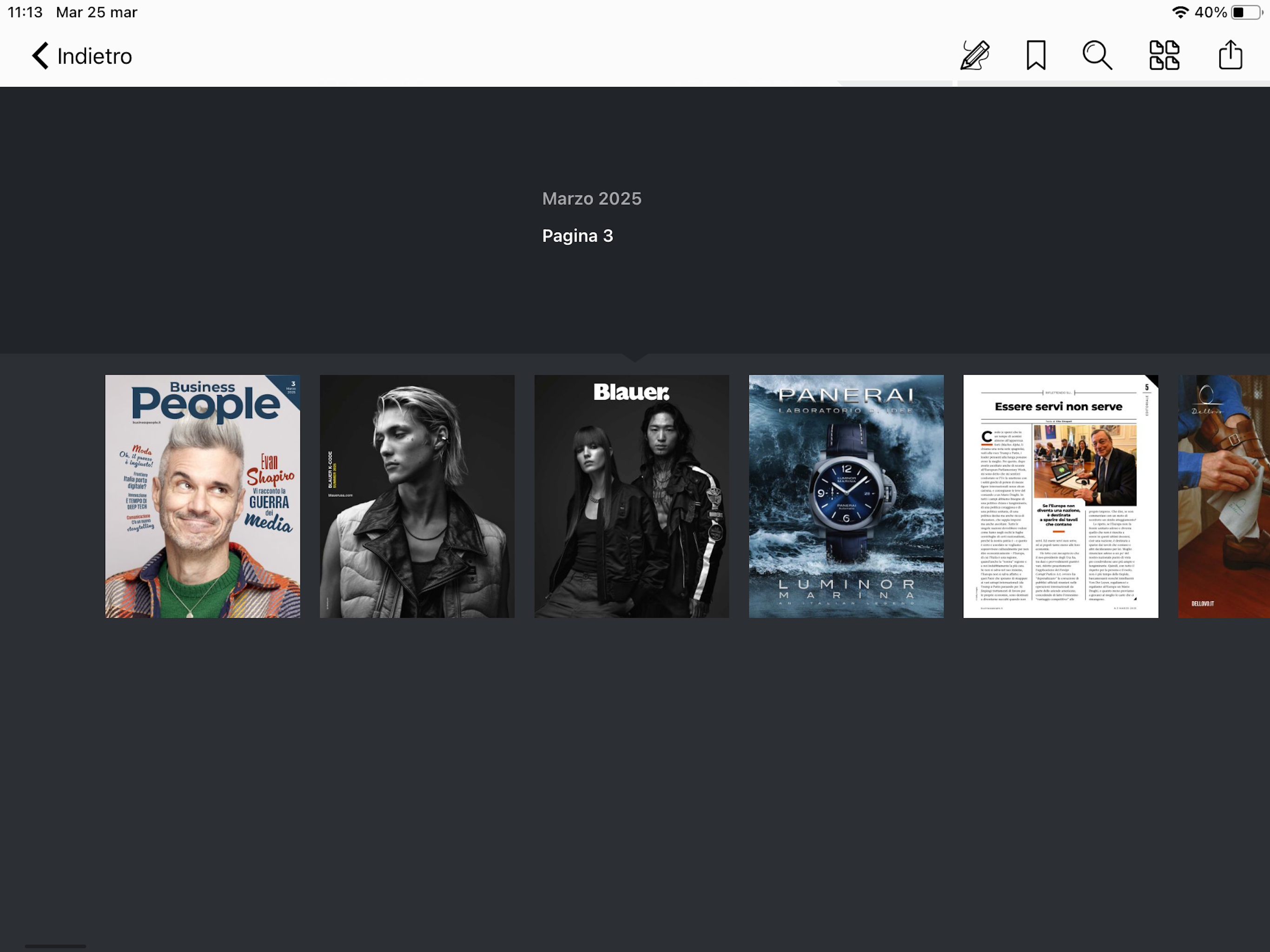1270x952 pixels.
Task: Tap the Wi-Fi status icon
Action: (x=1179, y=12)
